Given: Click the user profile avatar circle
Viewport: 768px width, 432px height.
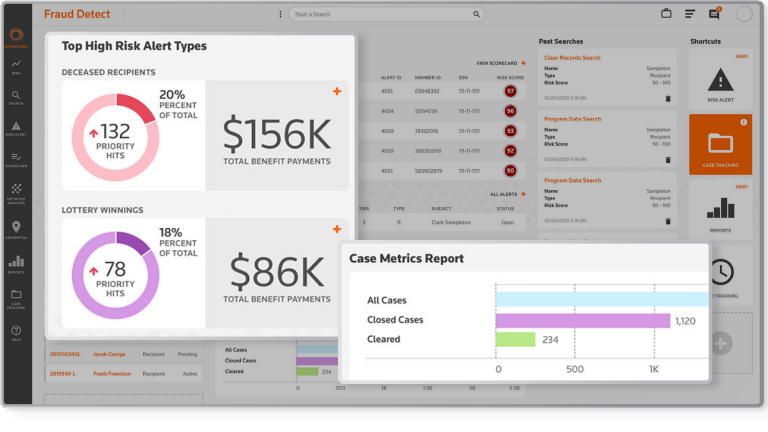Looking at the screenshot, I should [x=744, y=14].
